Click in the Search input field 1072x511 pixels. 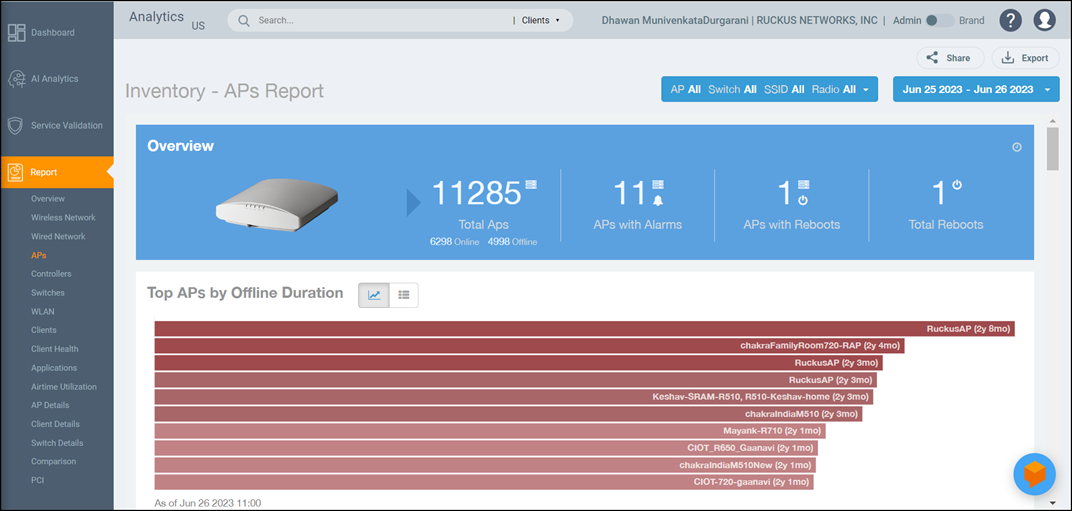(x=383, y=21)
